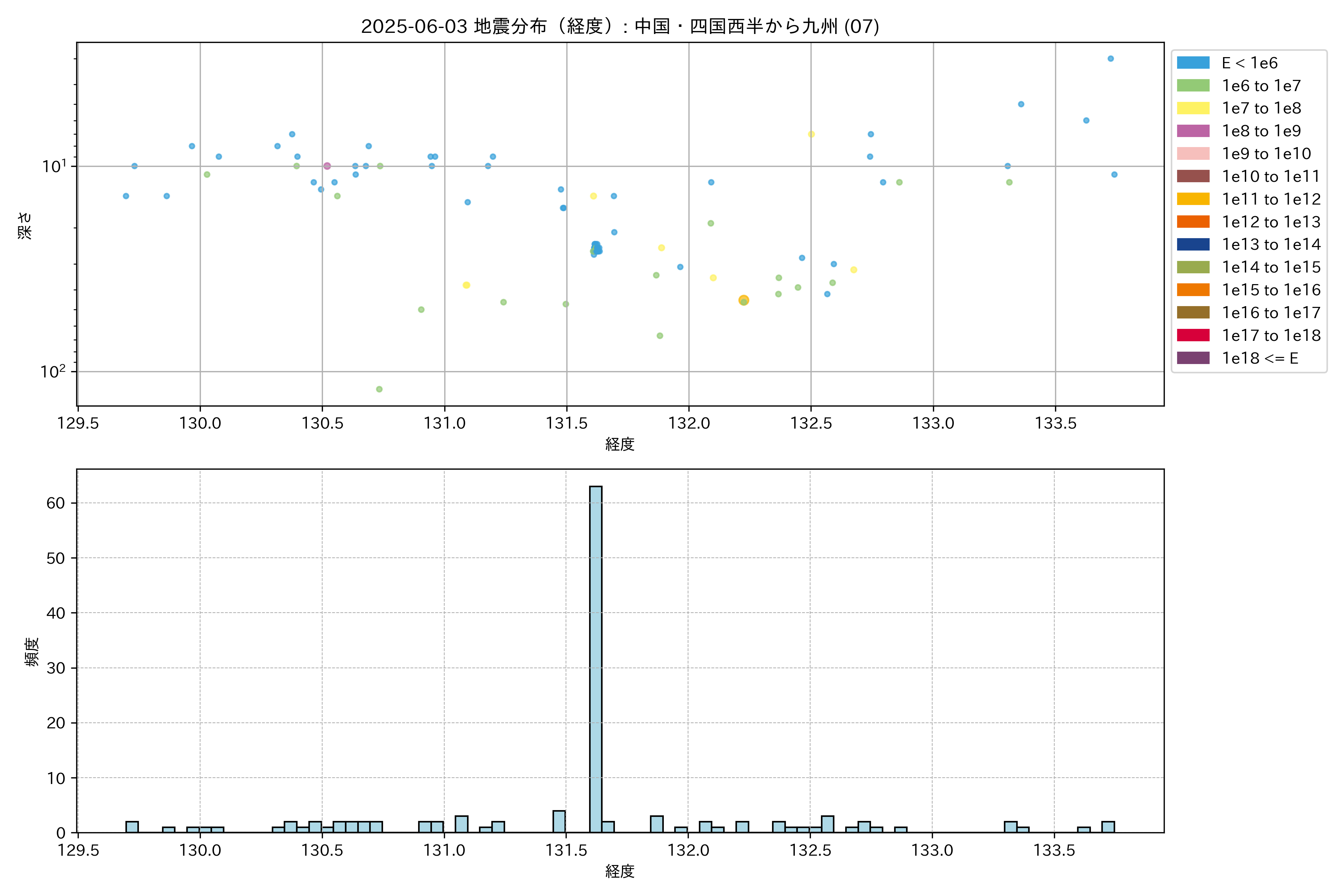Viewport: 1344px width, 896px height.
Task: Click the 頻度 y-axis label of histogram
Action: 32,651
